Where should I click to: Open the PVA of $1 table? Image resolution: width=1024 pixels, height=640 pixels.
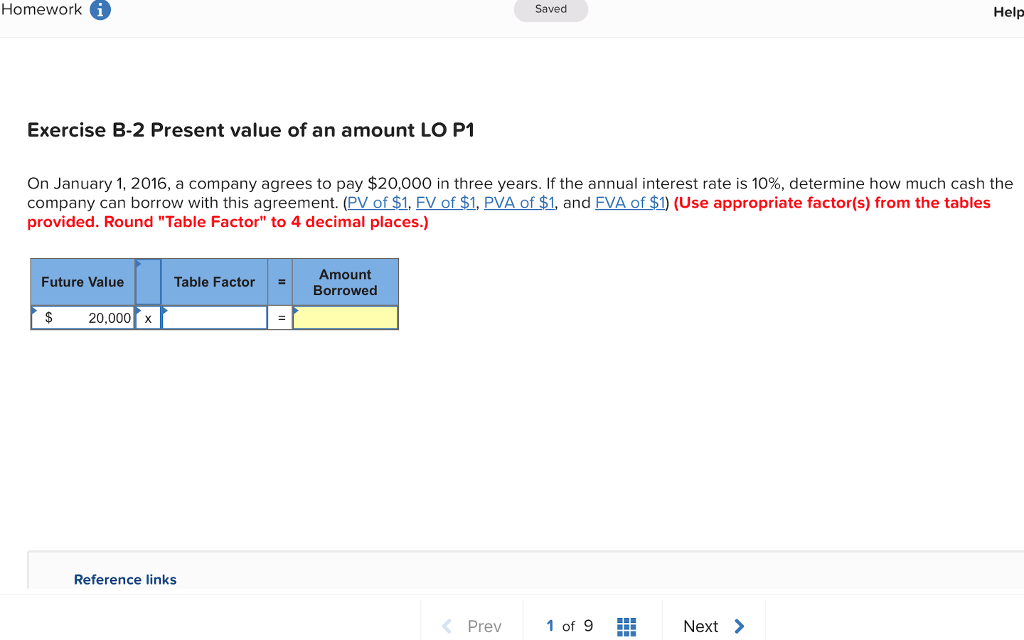coord(519,202)
